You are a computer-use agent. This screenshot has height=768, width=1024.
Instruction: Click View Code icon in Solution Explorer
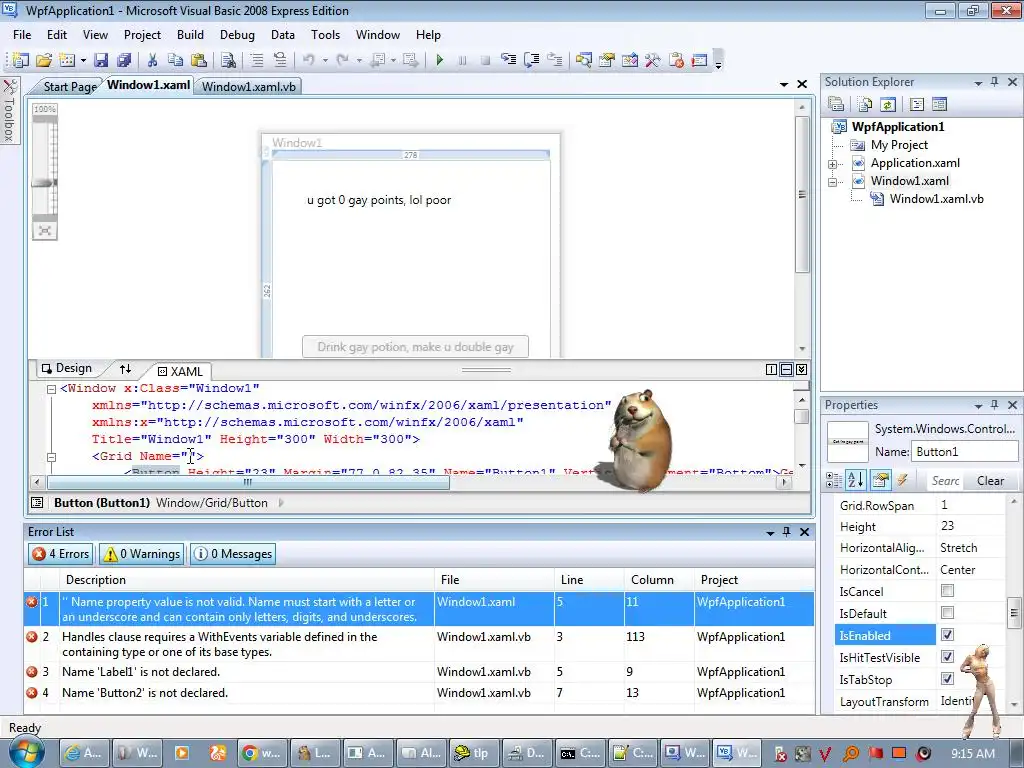click(917, 104)
